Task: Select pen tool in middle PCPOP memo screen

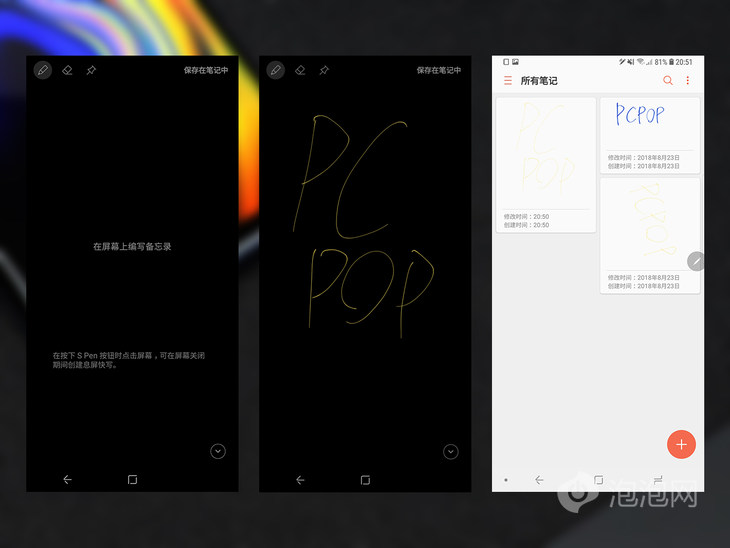Action: [276, 70]
